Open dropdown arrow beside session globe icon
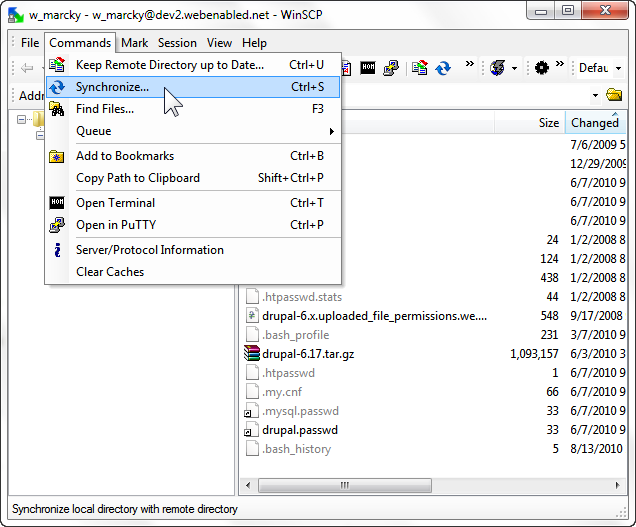 514,68
